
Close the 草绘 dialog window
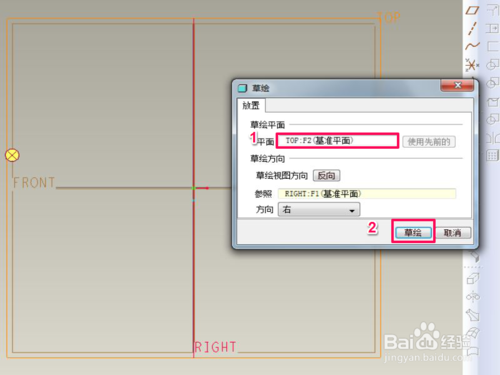[x=457, y=85]
